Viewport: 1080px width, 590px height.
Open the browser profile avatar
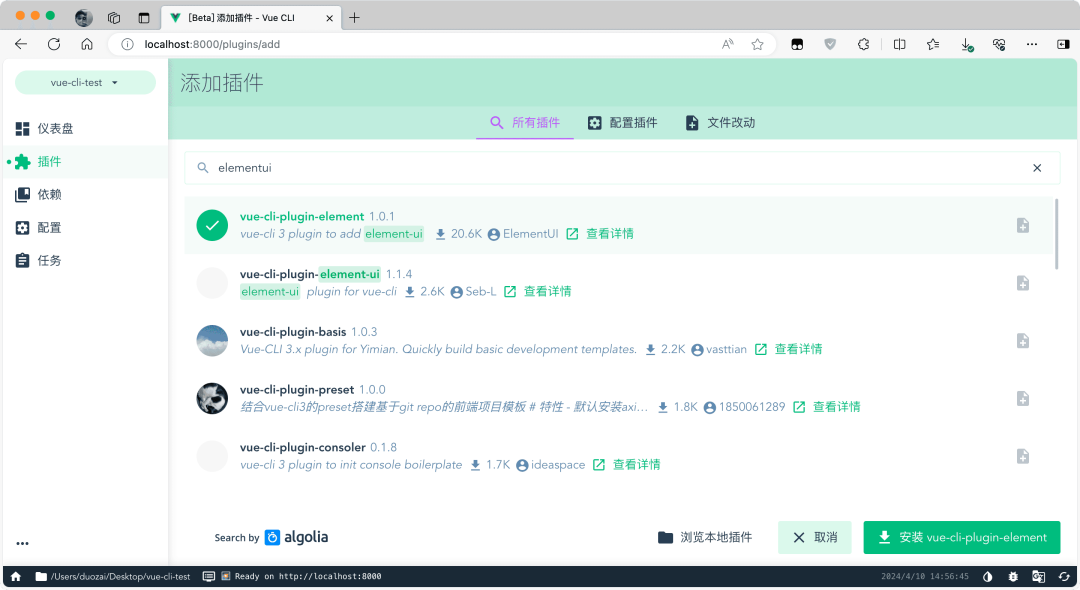click(84, 18)
